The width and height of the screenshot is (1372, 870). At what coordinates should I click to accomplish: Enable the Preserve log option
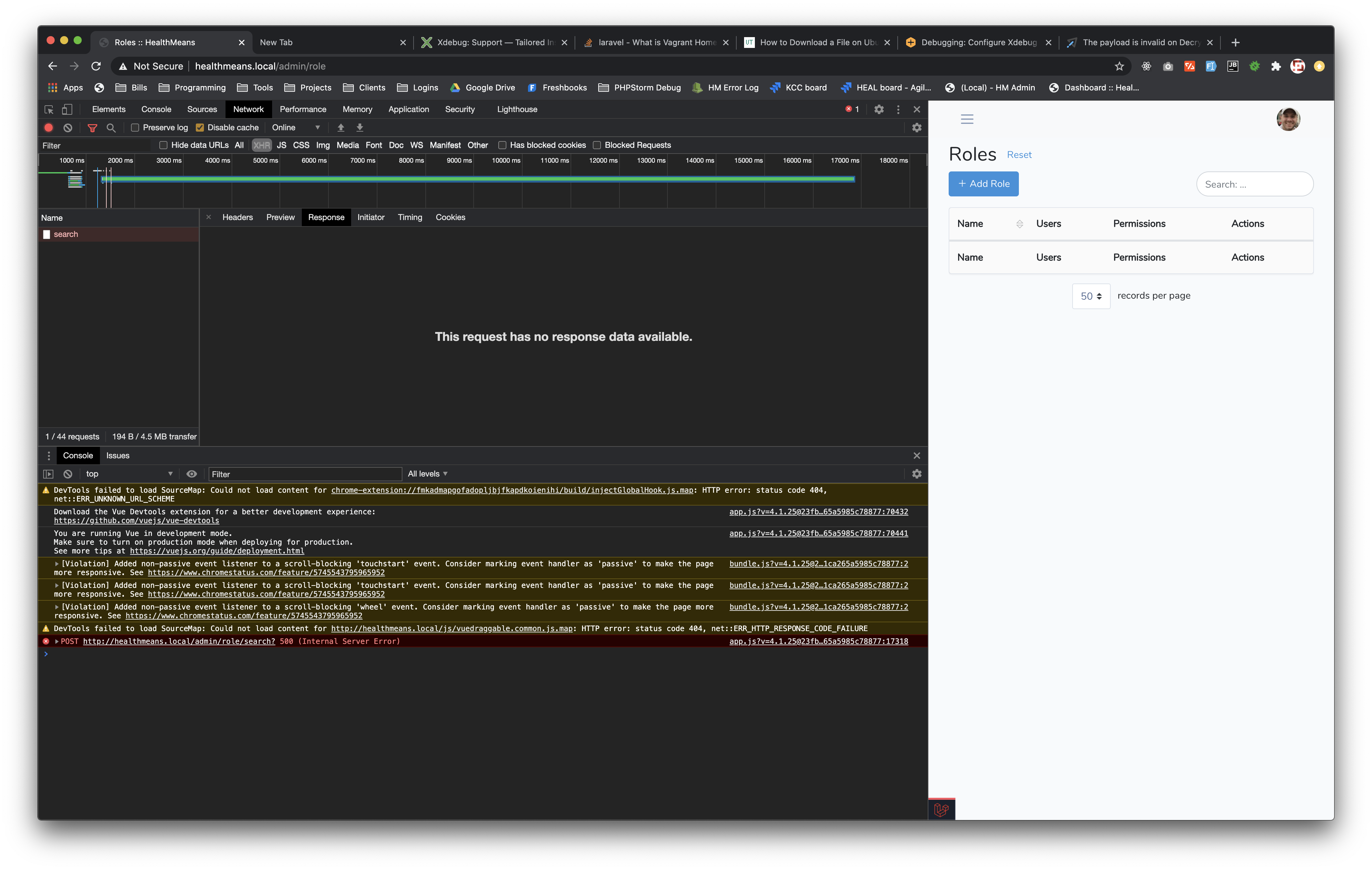(x=134, y=128)
